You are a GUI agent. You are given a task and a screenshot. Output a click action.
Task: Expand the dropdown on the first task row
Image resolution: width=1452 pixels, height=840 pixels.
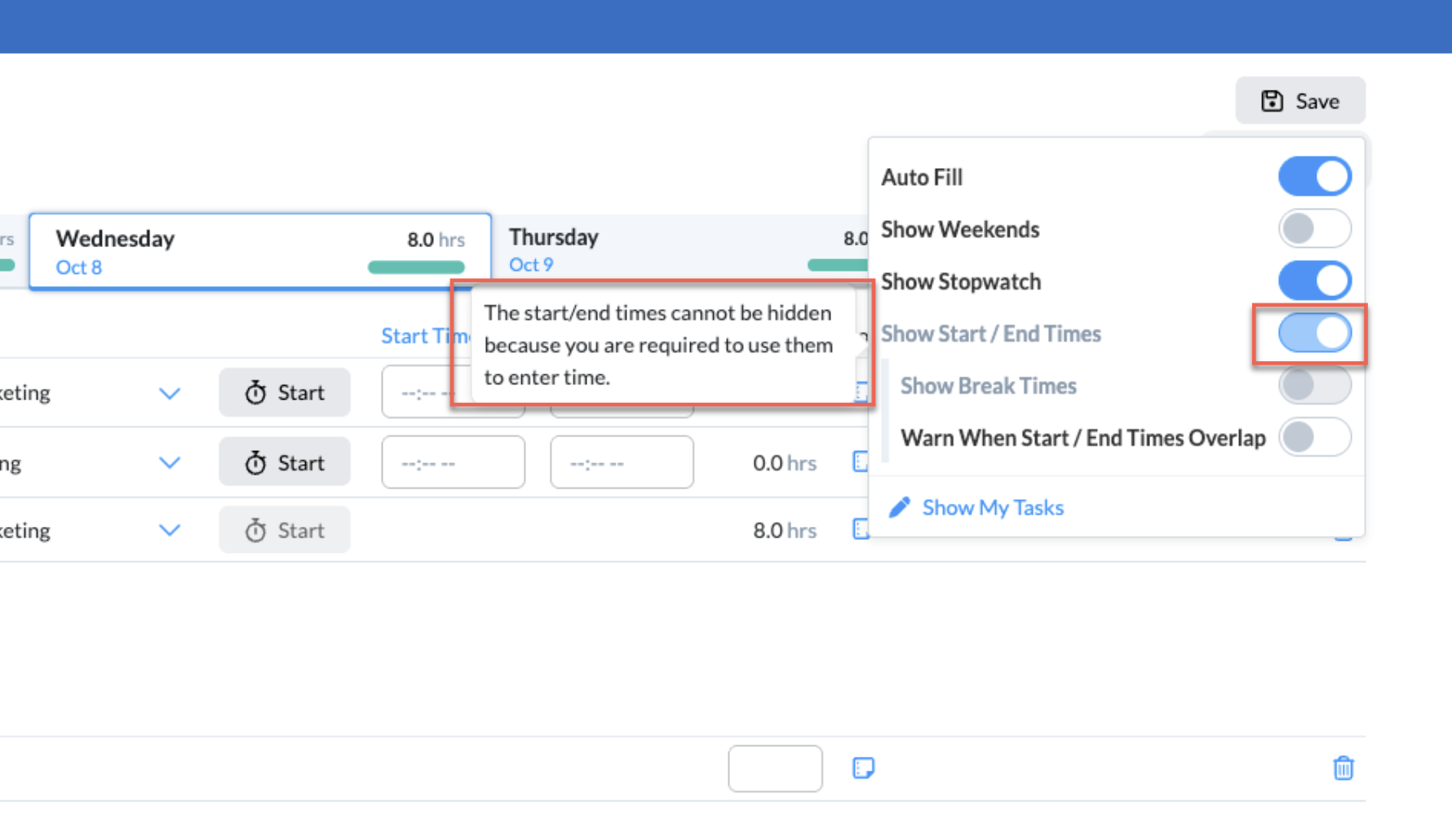click(x=170, y=392)
